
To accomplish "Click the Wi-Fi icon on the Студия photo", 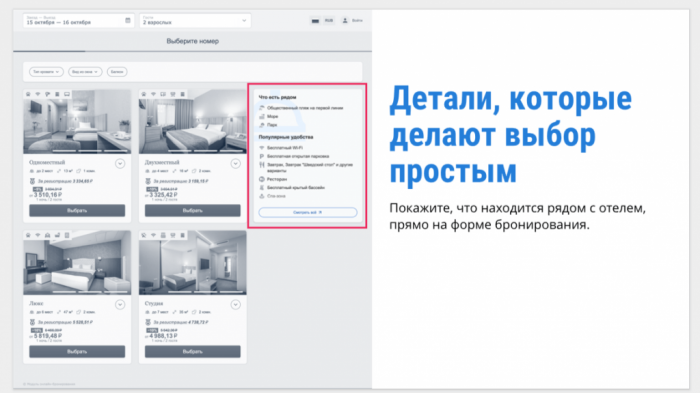I will point(153,235).
